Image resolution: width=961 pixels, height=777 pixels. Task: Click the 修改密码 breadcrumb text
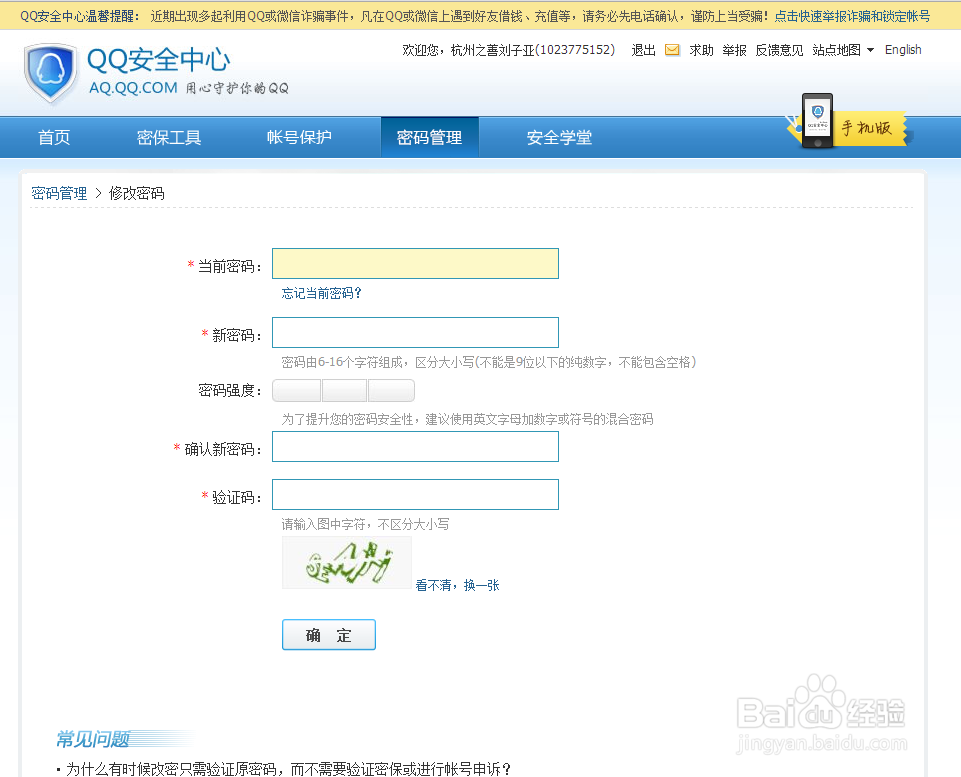click(137, 194)
